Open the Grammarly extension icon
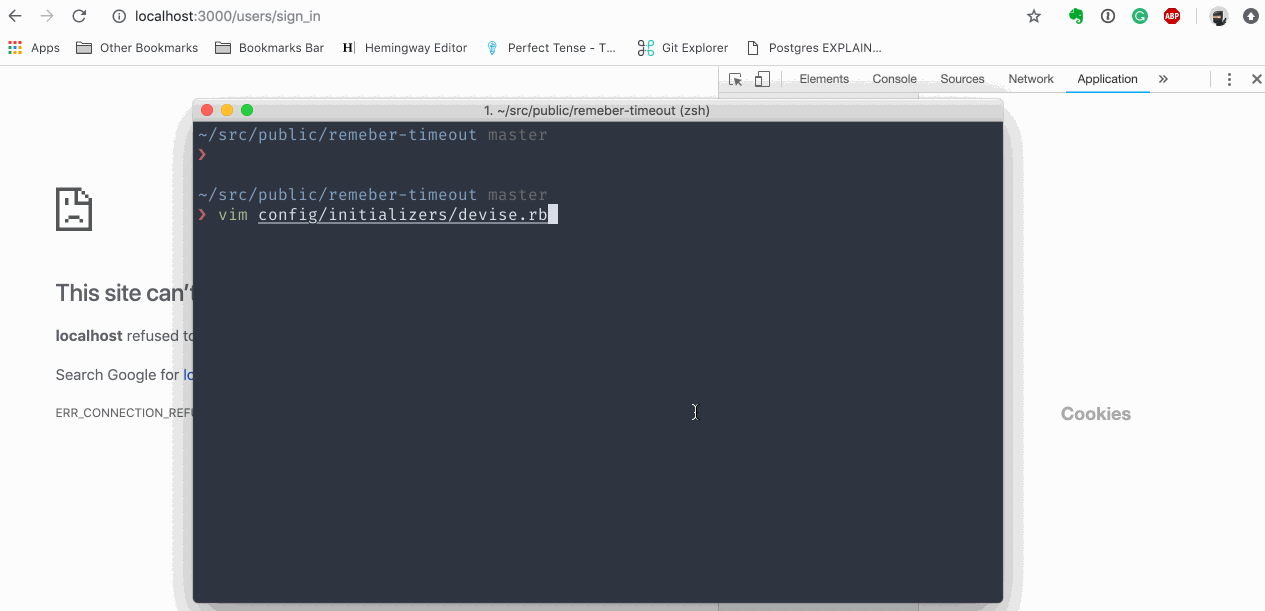 1140,16
